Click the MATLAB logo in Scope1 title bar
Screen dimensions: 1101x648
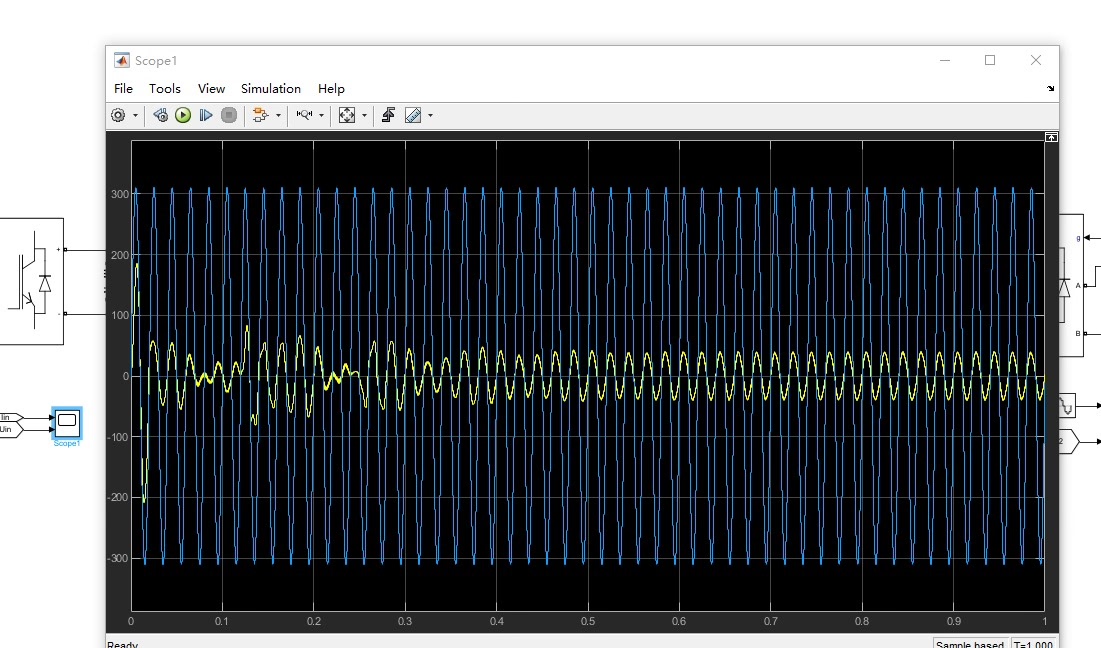[122, 60]
